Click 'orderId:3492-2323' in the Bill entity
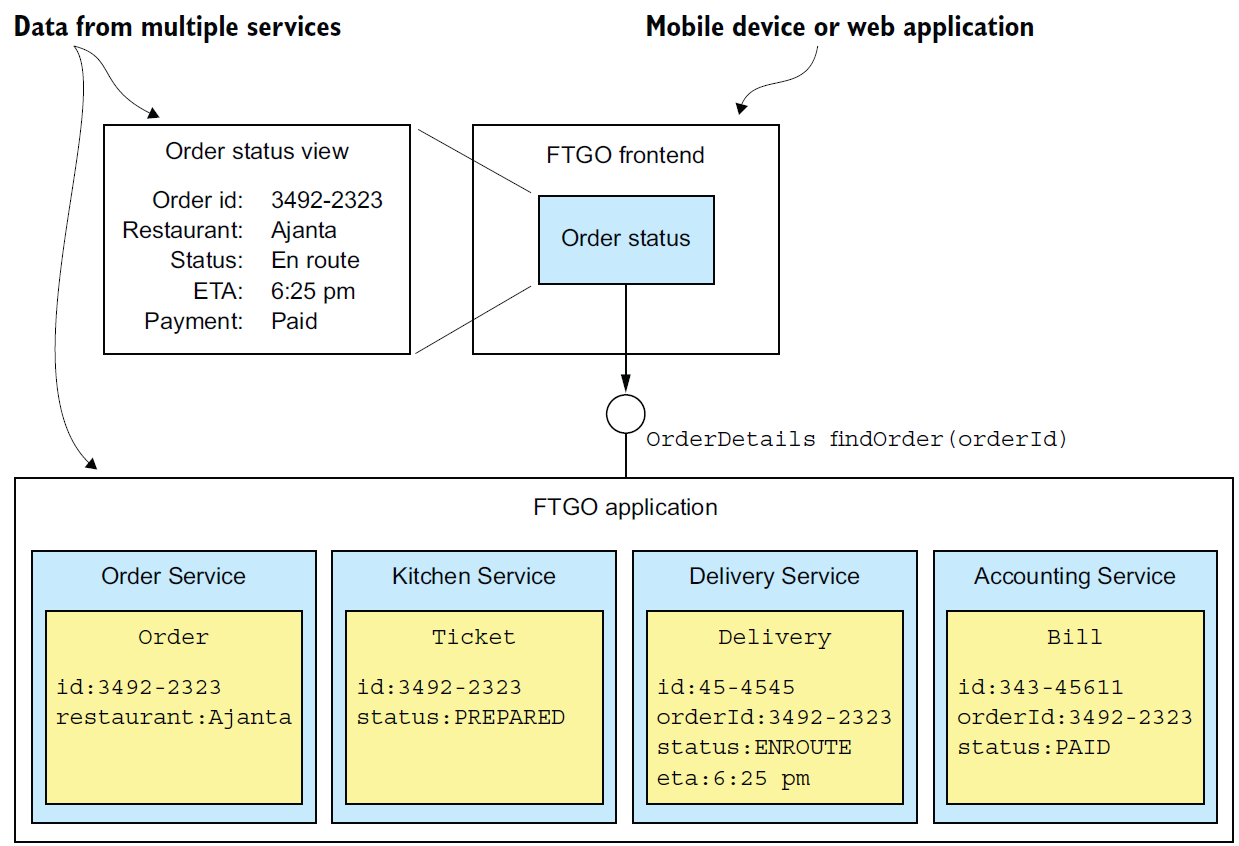 1075,717
